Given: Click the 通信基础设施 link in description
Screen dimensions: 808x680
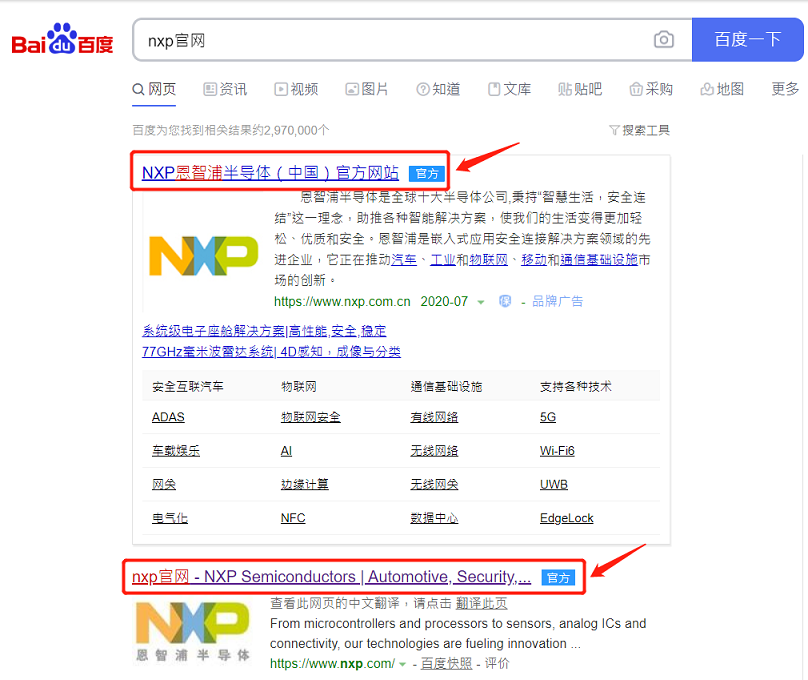Looking at the screenshot, I should click(x=599, y=260).
